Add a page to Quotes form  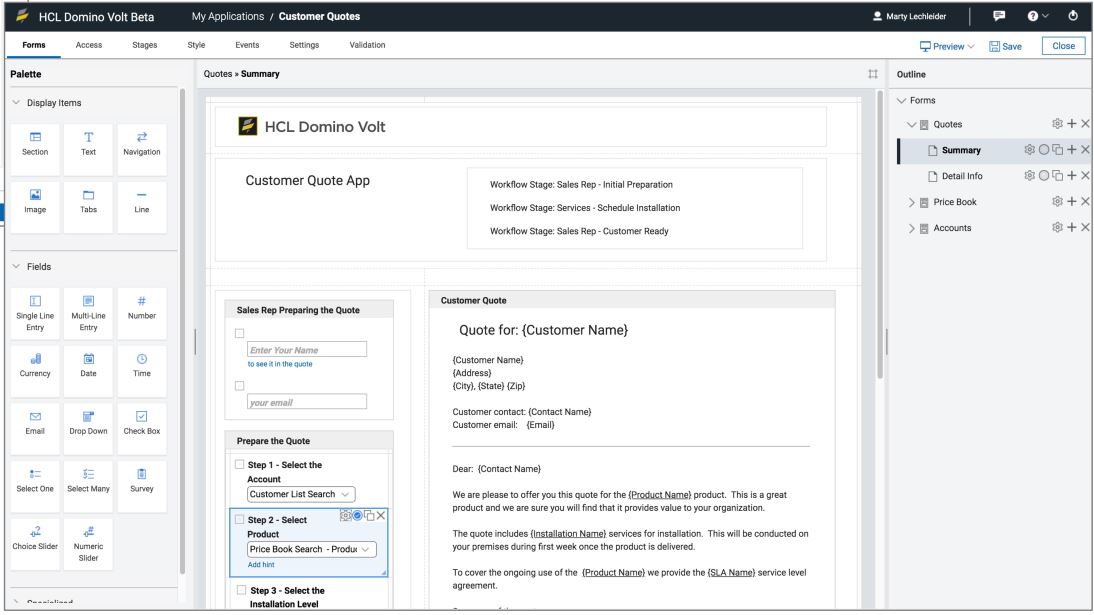1072,124
